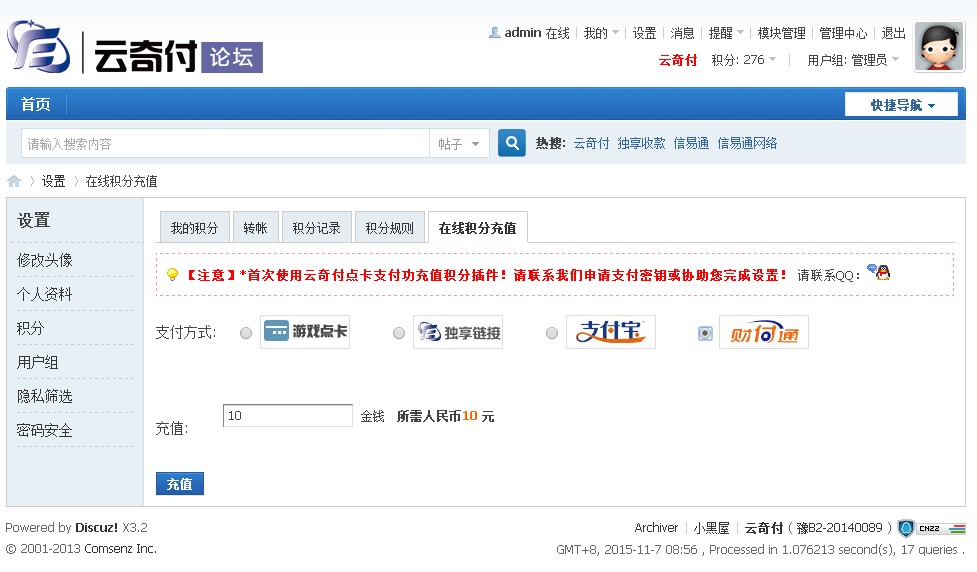This screenshot has width=977, height=572.
Task: Open 积分 in settings sidebar
Action: [x=31, y=328]
